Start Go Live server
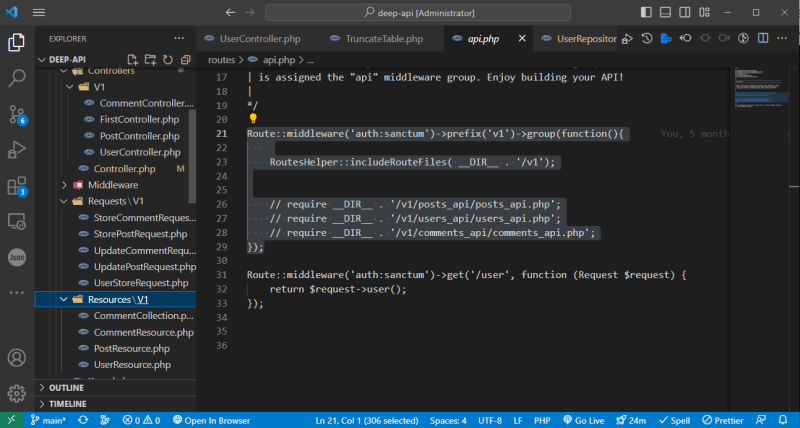 tap(584, 420)
